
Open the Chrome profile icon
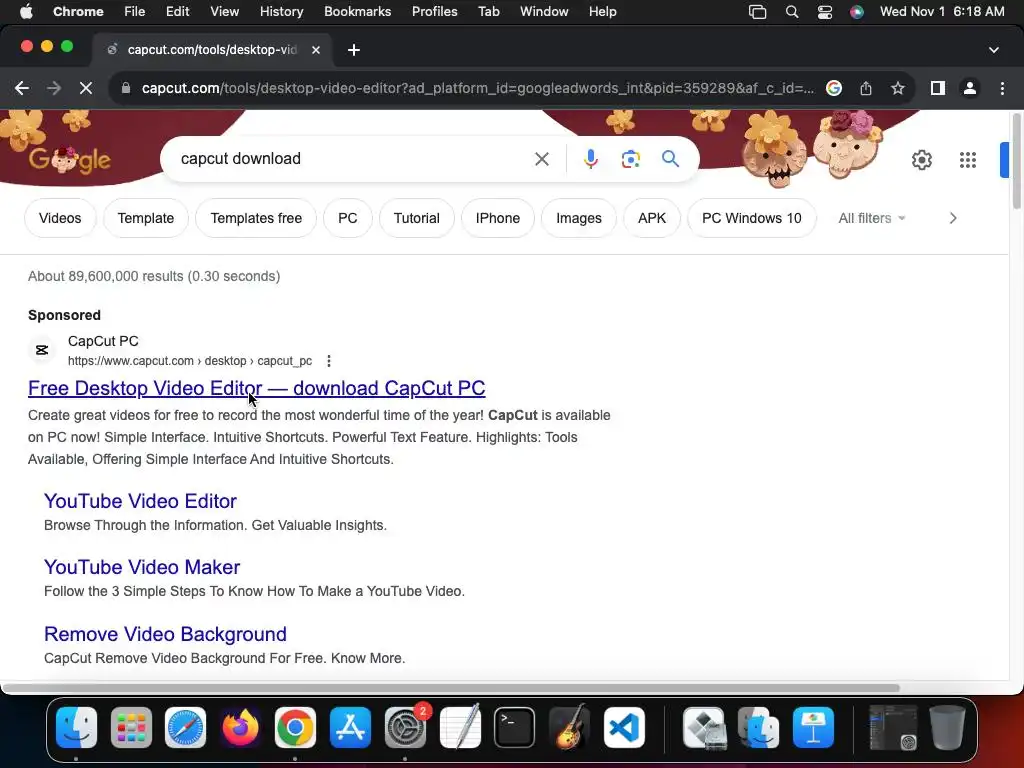tap(970, 88)
